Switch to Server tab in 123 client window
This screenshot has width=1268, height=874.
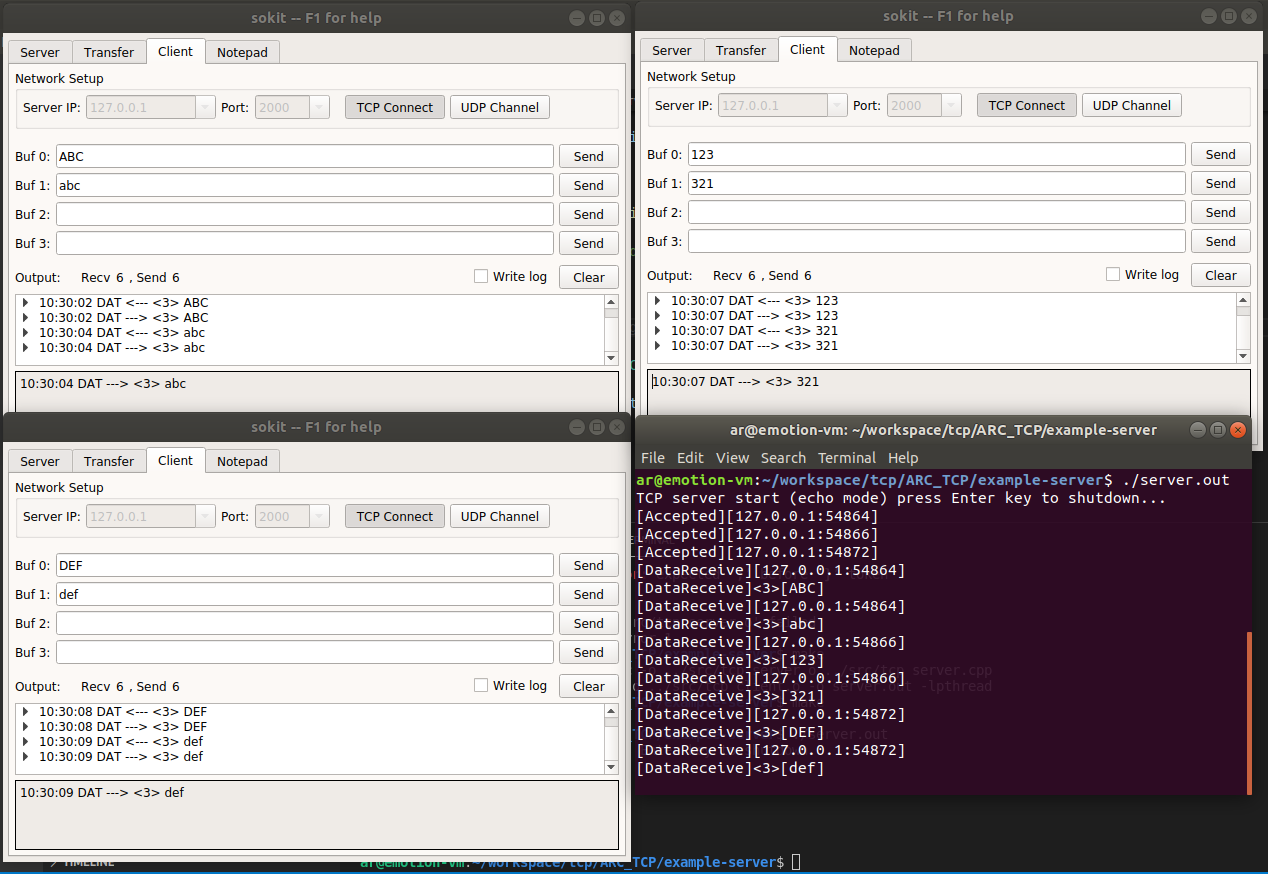(x=672, y=50)
